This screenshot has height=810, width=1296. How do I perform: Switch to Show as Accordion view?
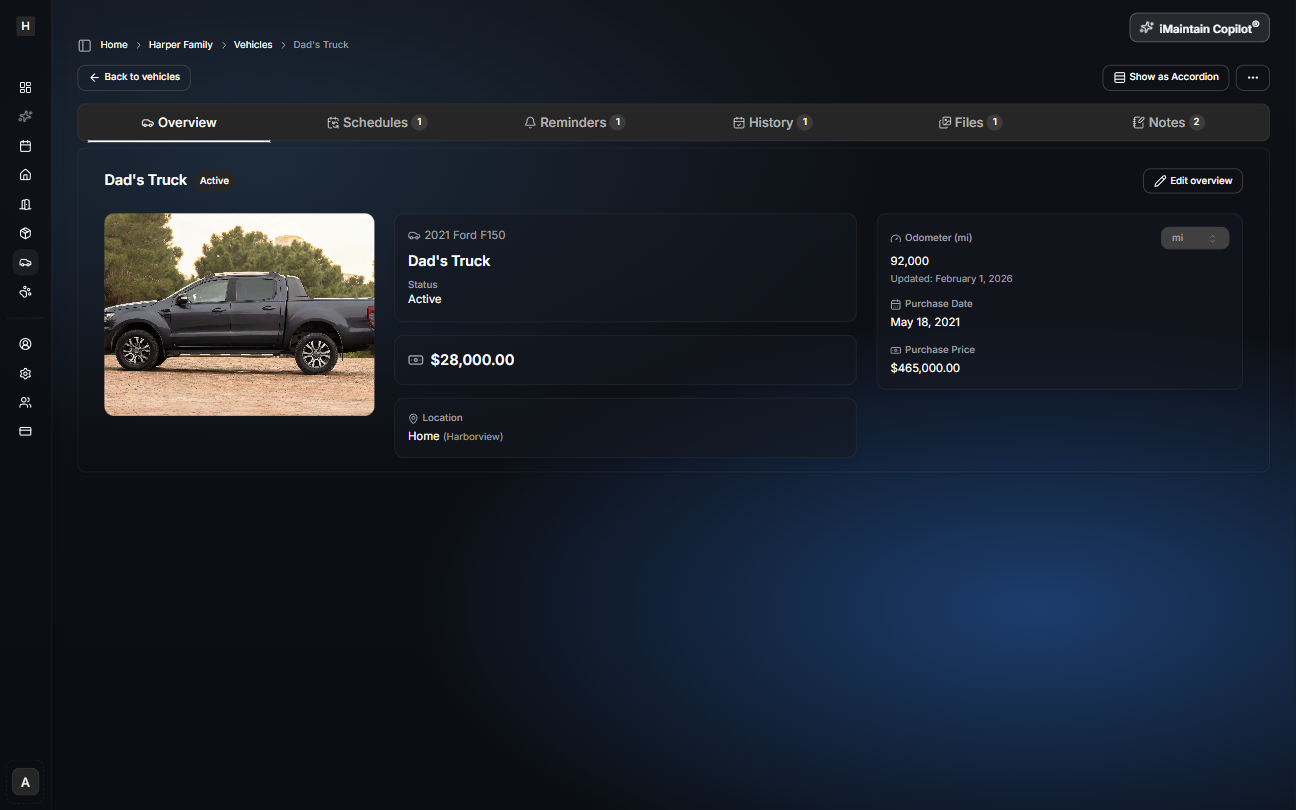tap(1165, 77)
